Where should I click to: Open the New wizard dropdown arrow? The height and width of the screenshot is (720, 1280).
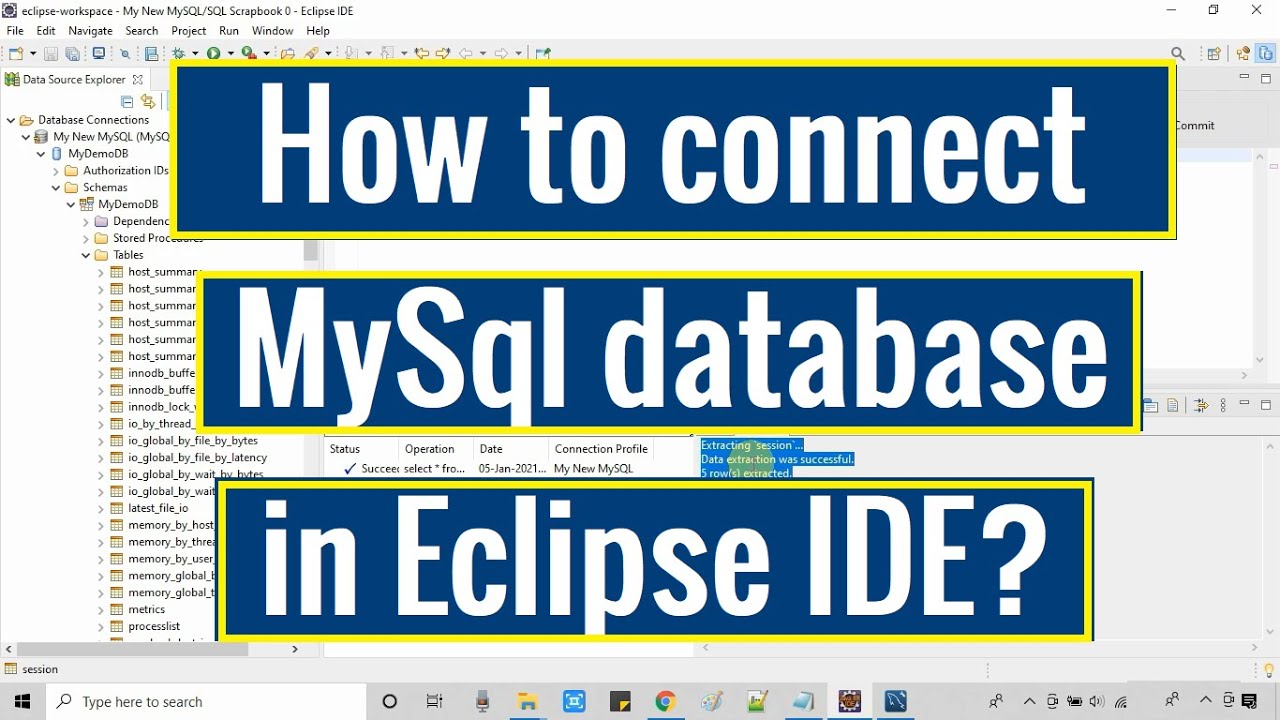point(33,54)
